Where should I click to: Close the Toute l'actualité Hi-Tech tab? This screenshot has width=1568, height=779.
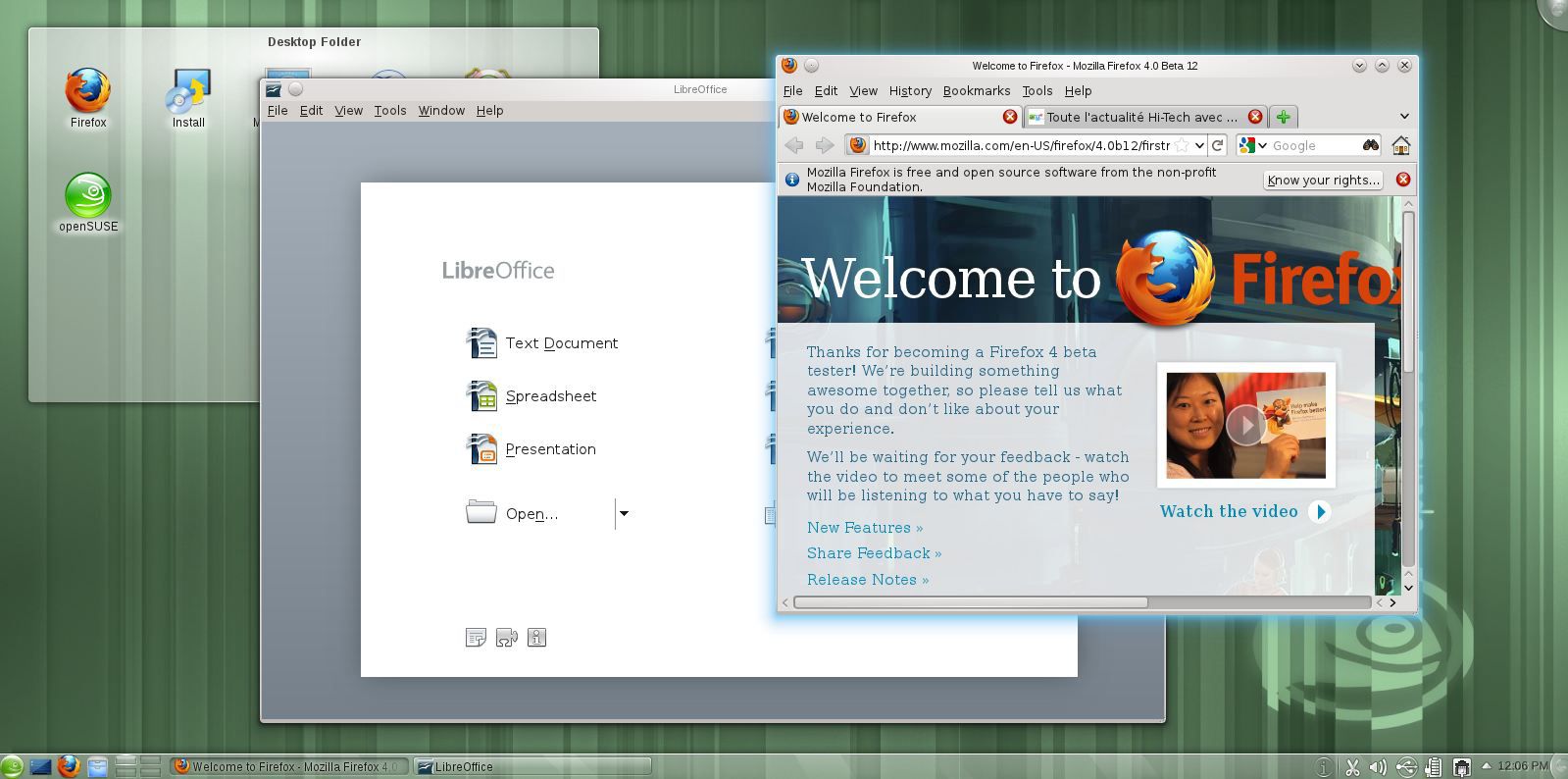point(1254,117)
